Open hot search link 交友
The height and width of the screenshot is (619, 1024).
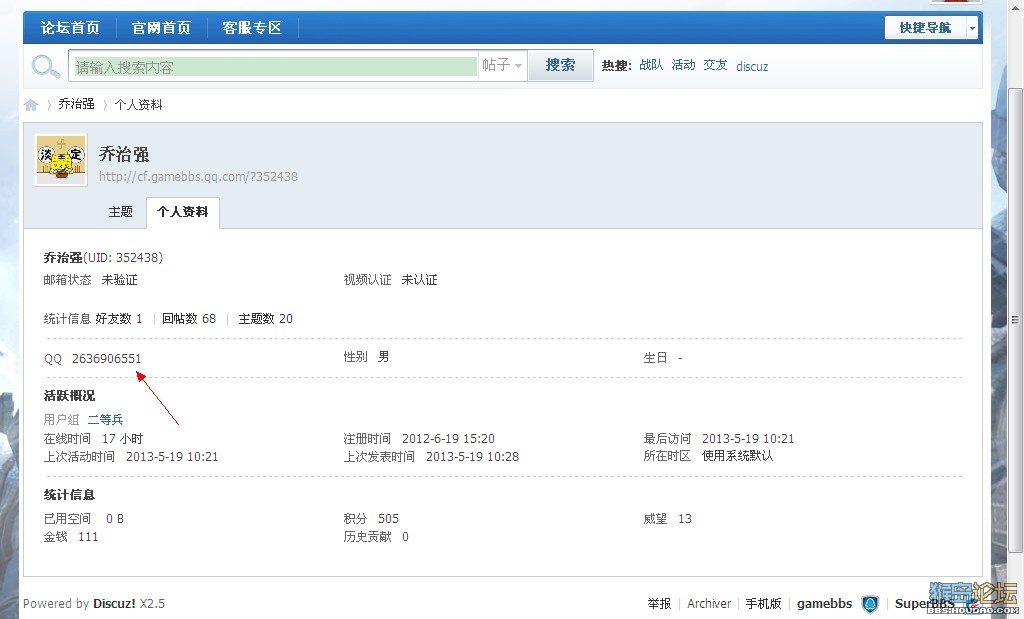(715, 65)
